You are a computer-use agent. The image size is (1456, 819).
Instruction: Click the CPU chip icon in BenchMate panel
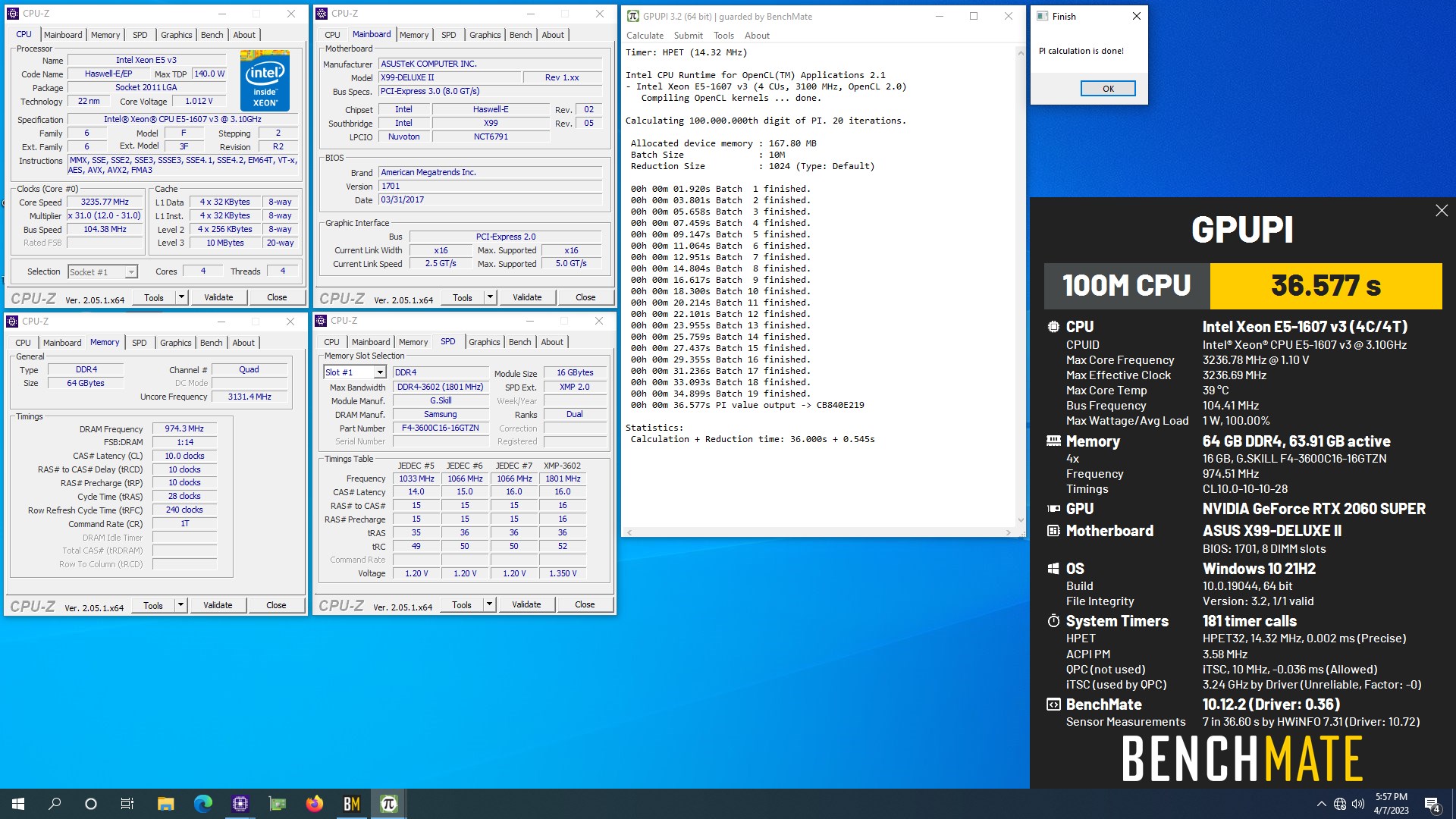click(1053, 327)
